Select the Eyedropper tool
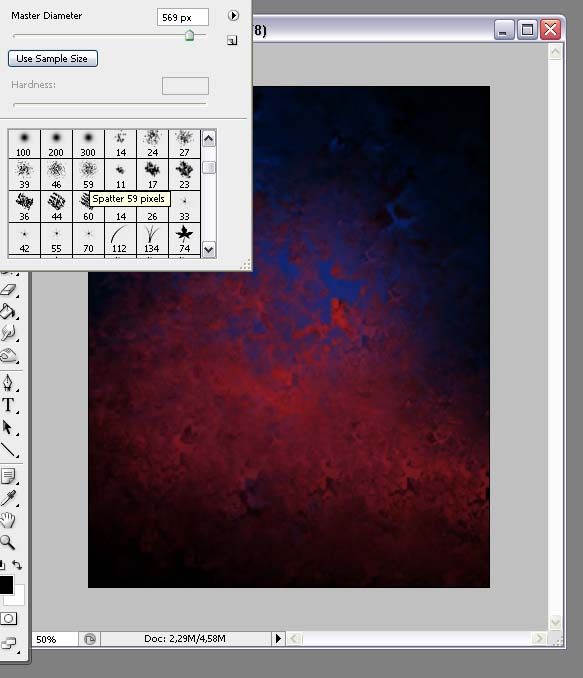Viewport: 583px width, 678px height. click(8, 498)
